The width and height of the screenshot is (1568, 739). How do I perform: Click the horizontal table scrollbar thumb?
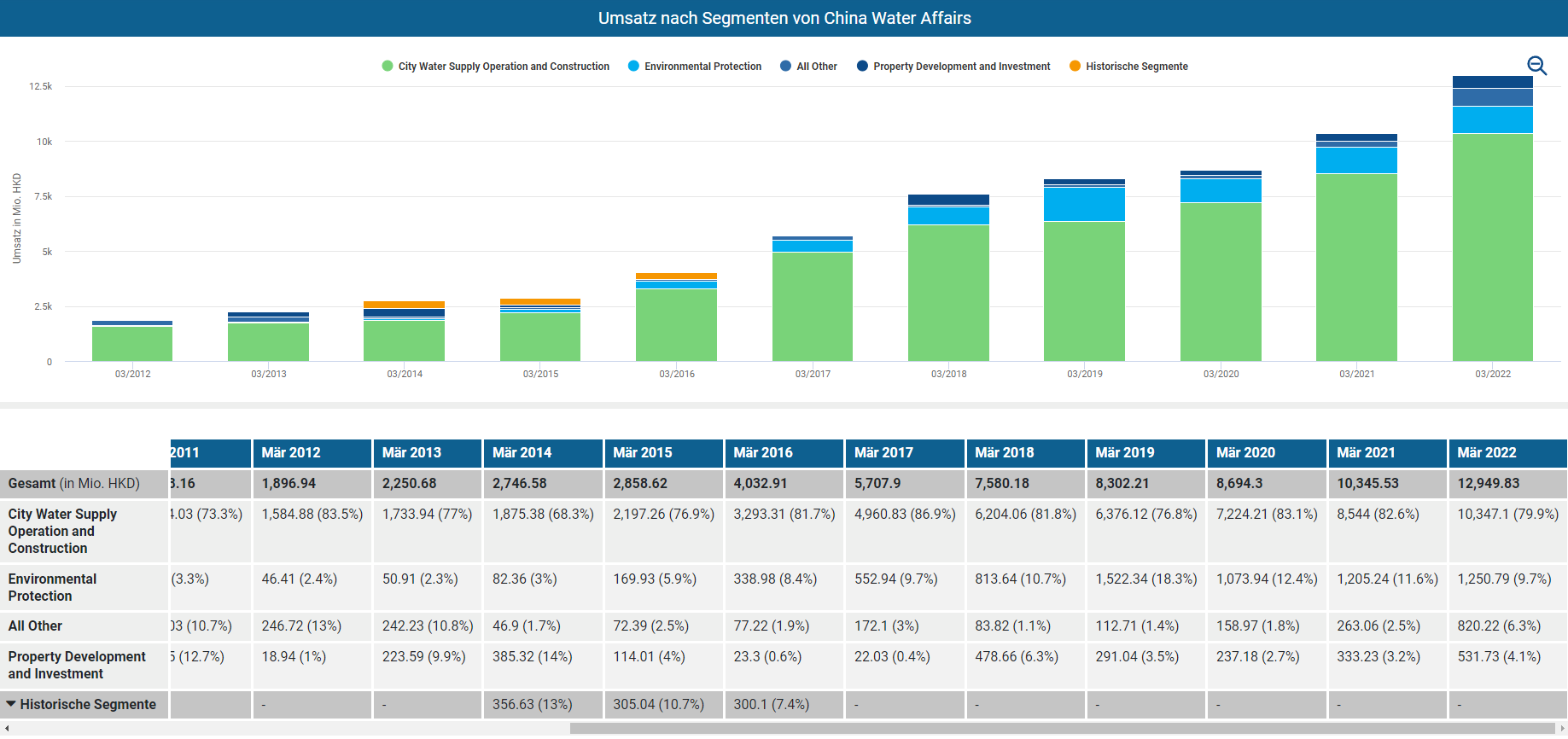1058,728
